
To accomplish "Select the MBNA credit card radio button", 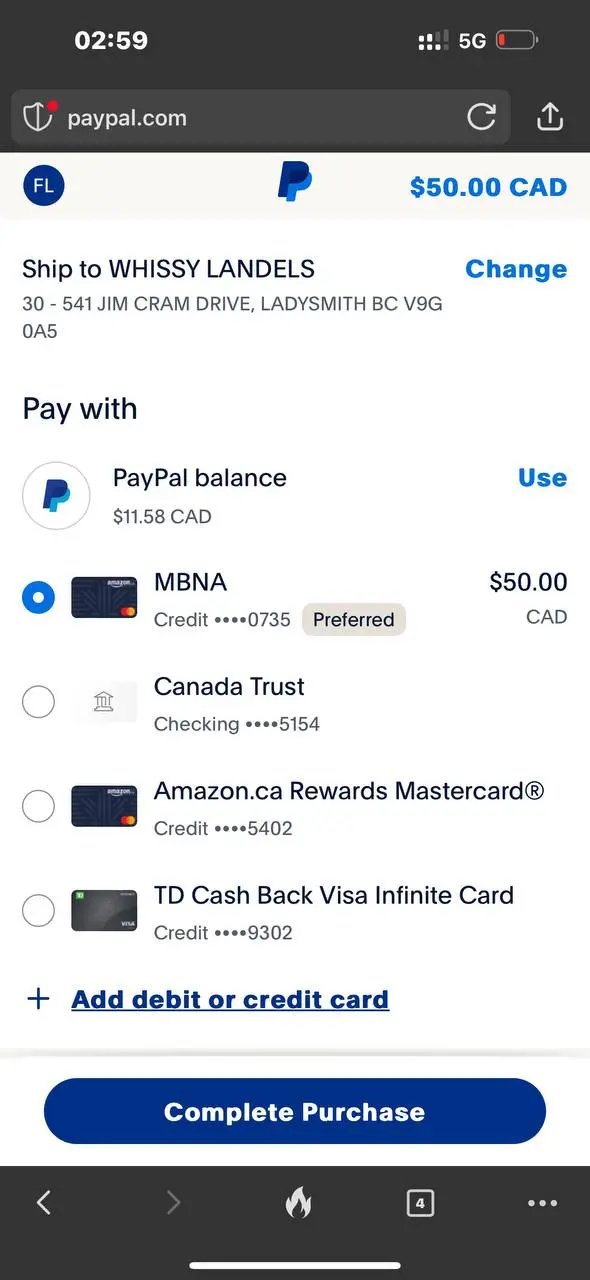I will point(38,598).
